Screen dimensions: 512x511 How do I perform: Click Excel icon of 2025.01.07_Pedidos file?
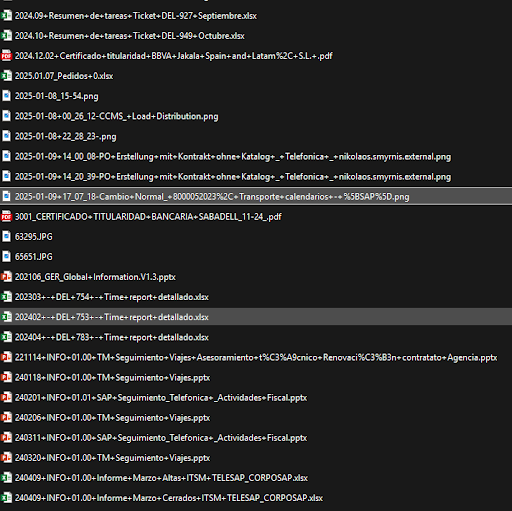6,76
